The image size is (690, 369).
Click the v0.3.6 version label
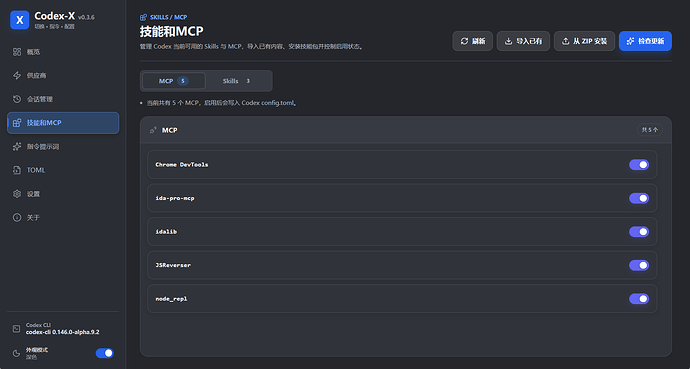[86, 17]
